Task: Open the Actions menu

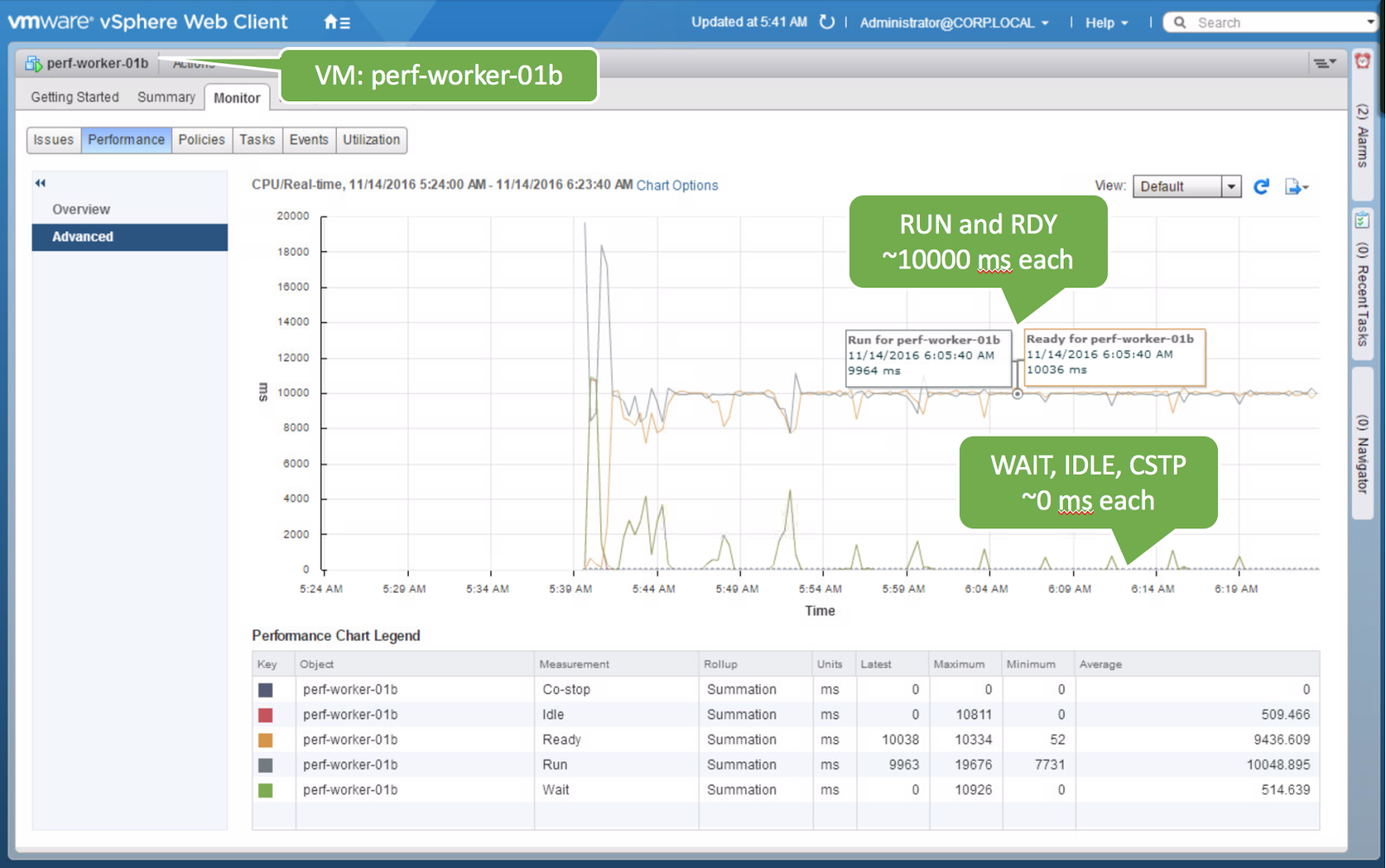Action: point(193,62)
